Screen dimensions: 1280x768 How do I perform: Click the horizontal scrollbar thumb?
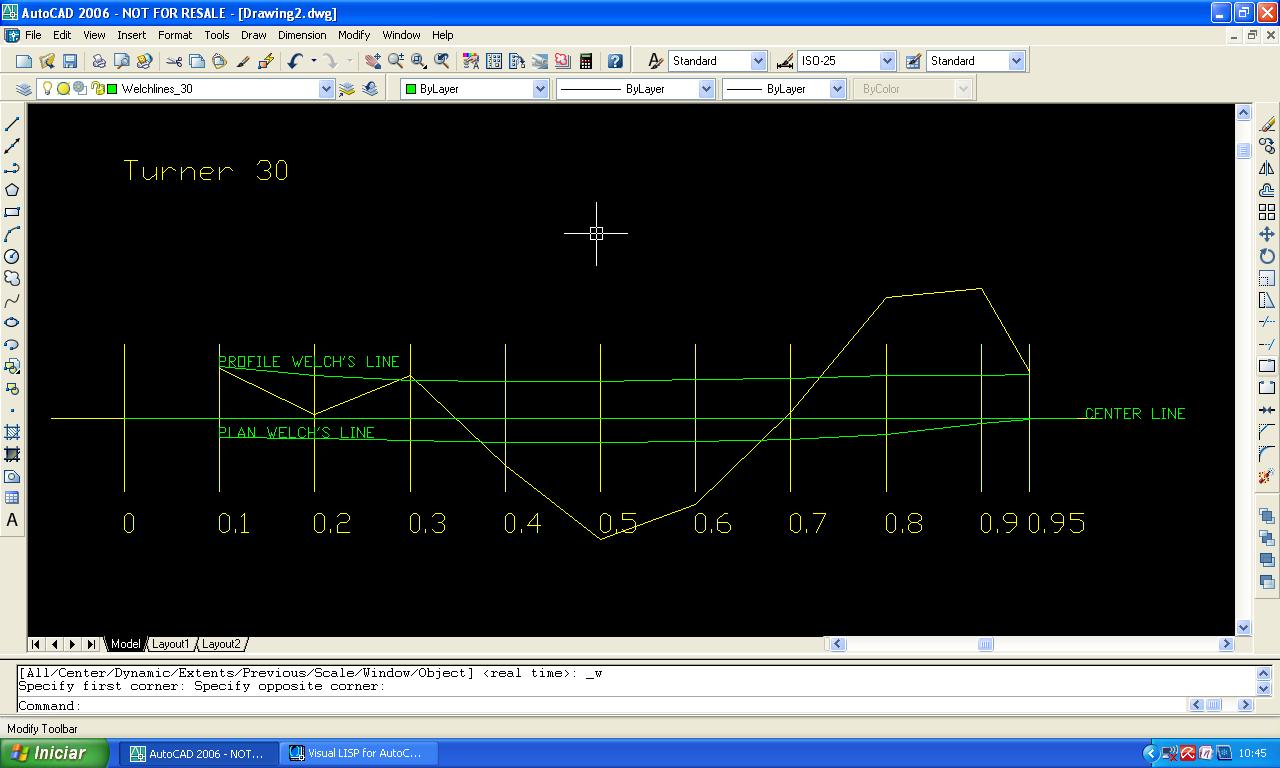tap(985, 644)
